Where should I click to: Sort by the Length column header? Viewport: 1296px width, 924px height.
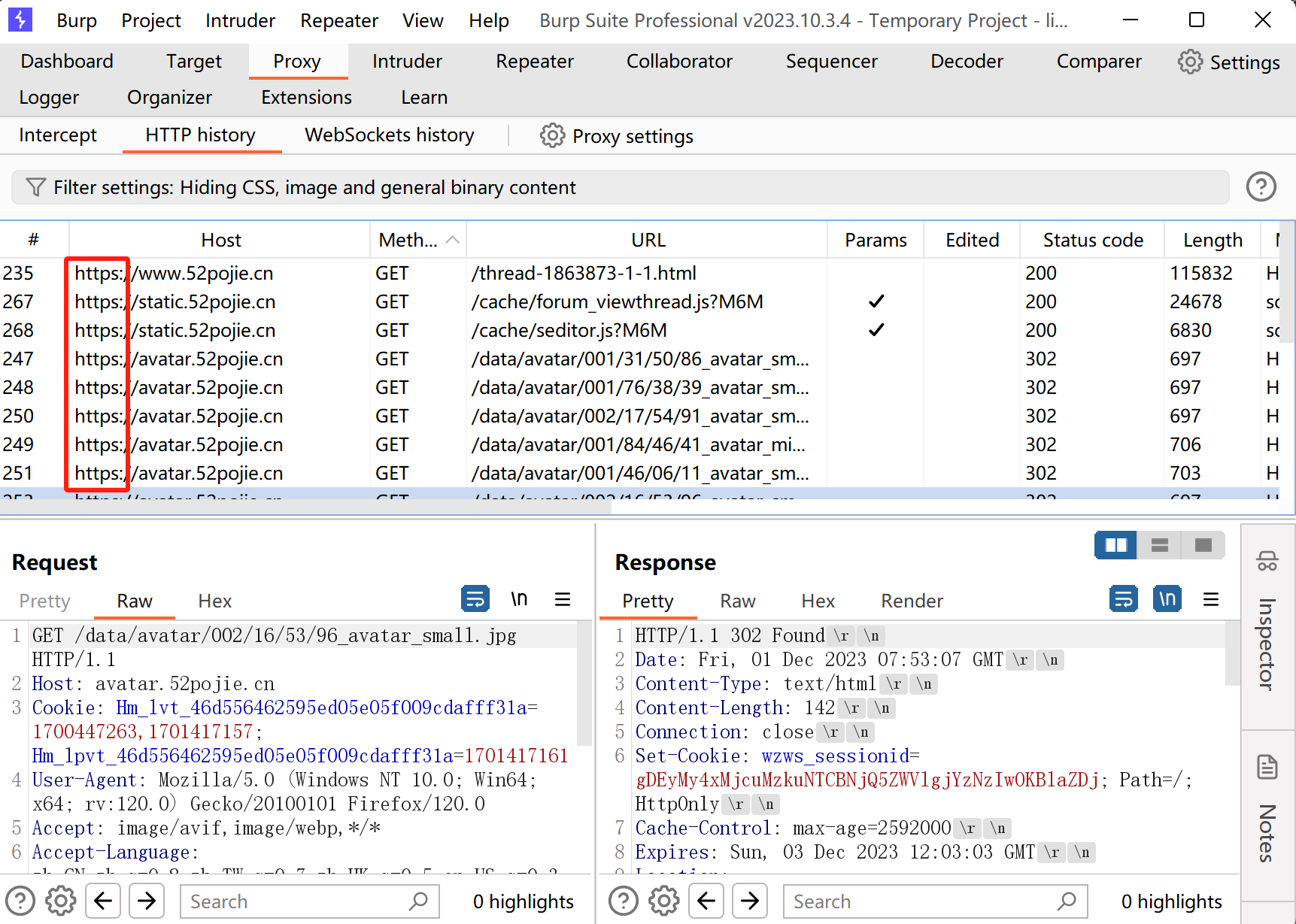point(1213,240)
